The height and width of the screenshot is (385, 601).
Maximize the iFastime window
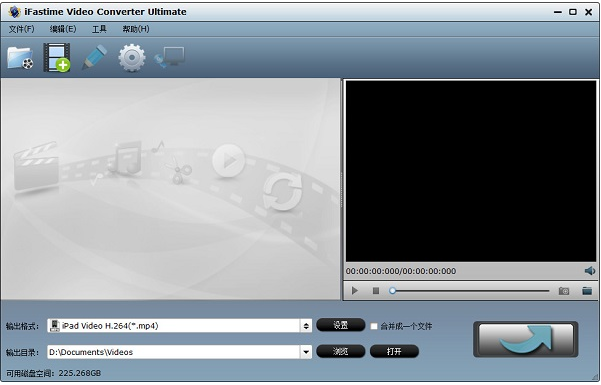coord(573,12)
